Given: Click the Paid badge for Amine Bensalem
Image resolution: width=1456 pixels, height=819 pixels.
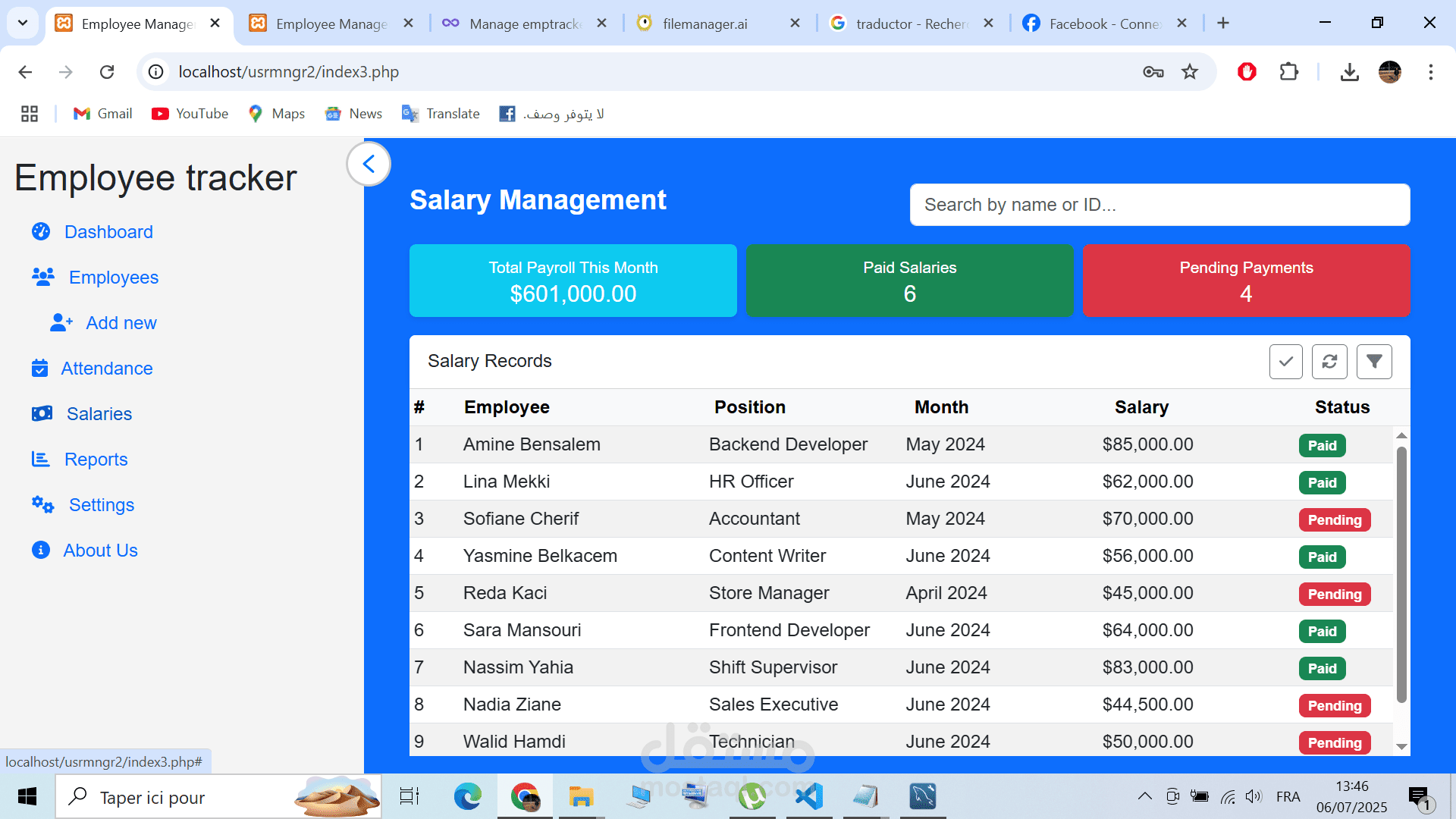Looking at the screenshot, I should (1322, 446).
